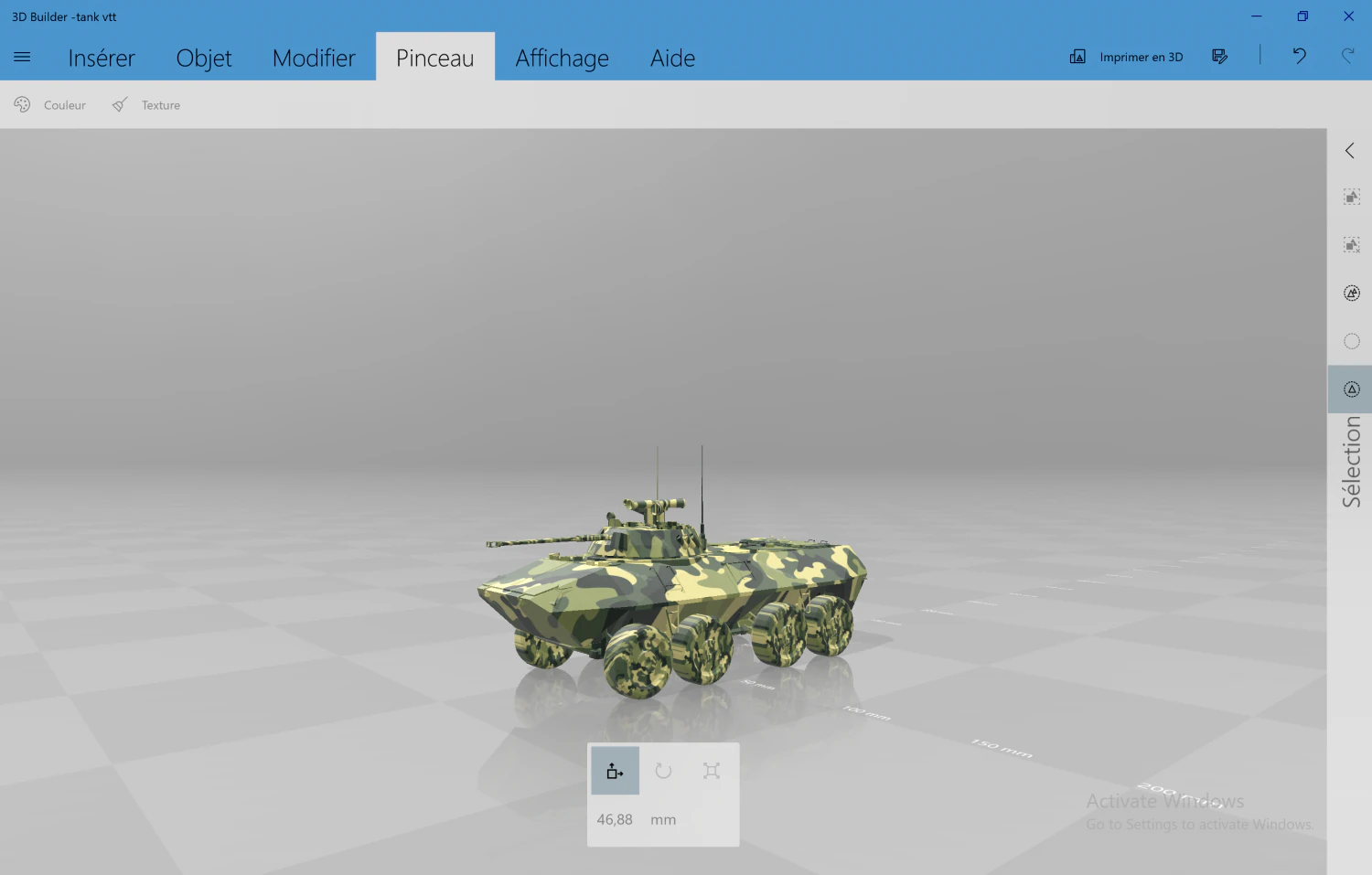
Task: Expand the Sélection side panel chevron
Action: (x=1350, y=151)
